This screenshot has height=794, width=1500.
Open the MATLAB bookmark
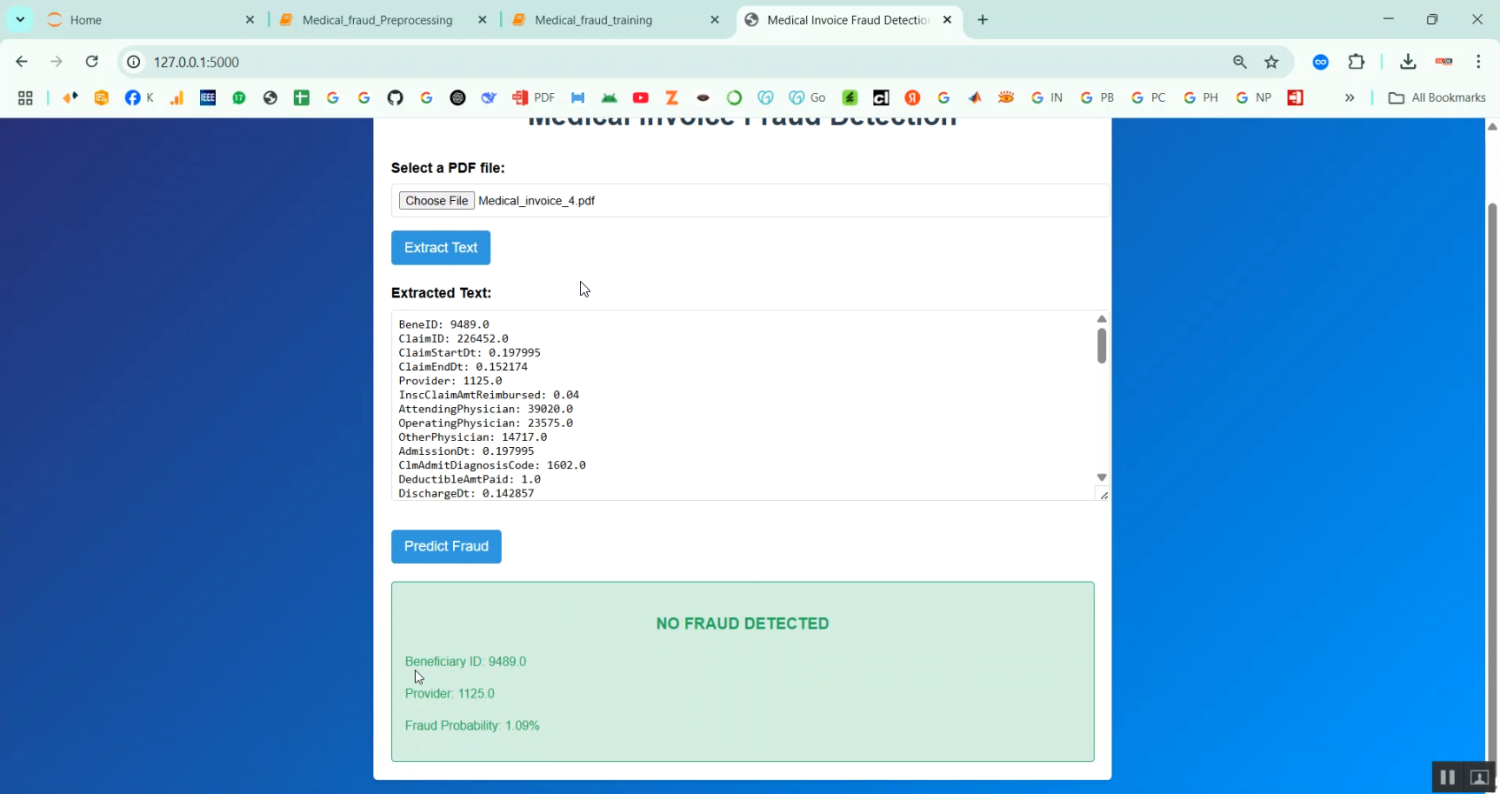pos(974,98)
